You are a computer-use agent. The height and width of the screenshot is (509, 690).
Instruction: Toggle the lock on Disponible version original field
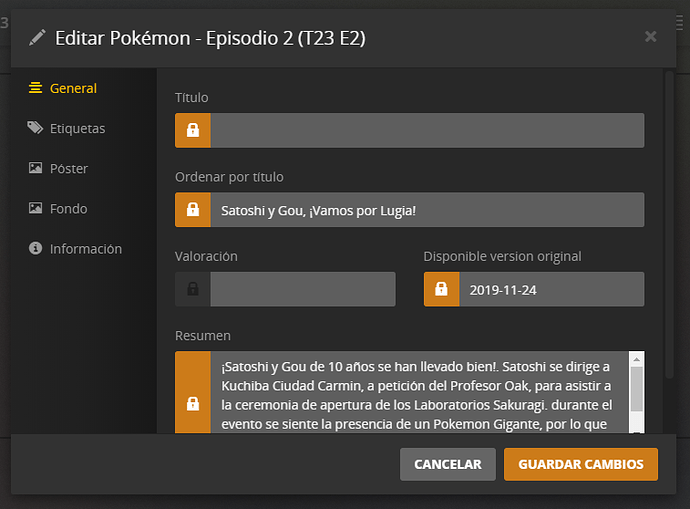[x=441, y=289]
